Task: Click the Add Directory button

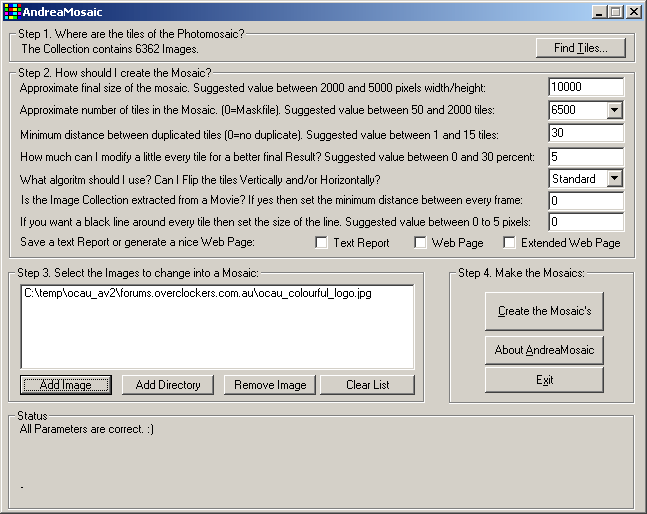Action: click(168, 385)
